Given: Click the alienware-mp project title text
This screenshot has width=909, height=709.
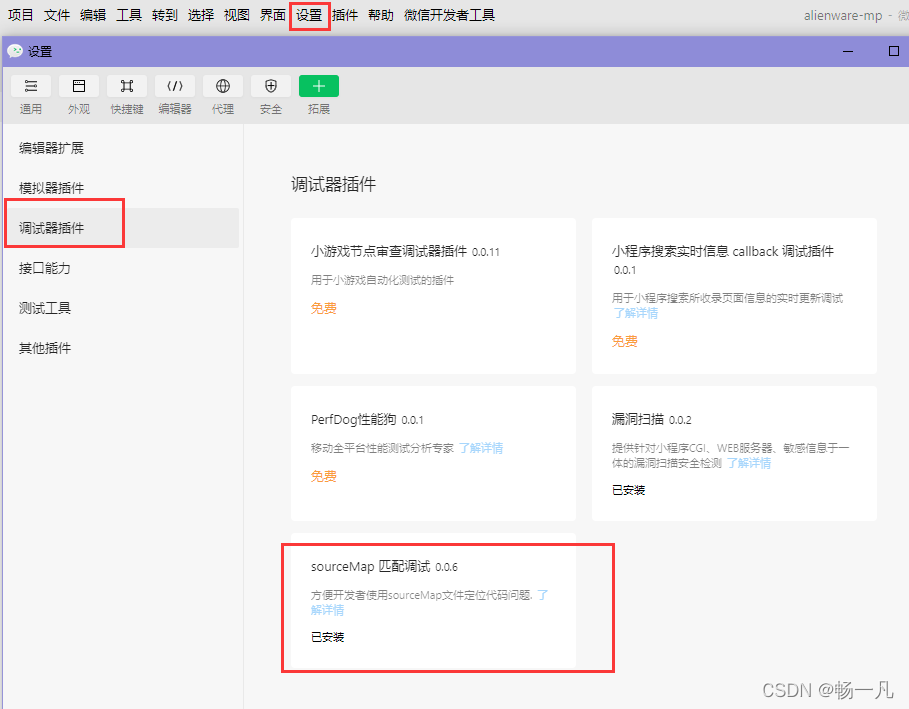Looking at the screenshot, I should [843, 16].
